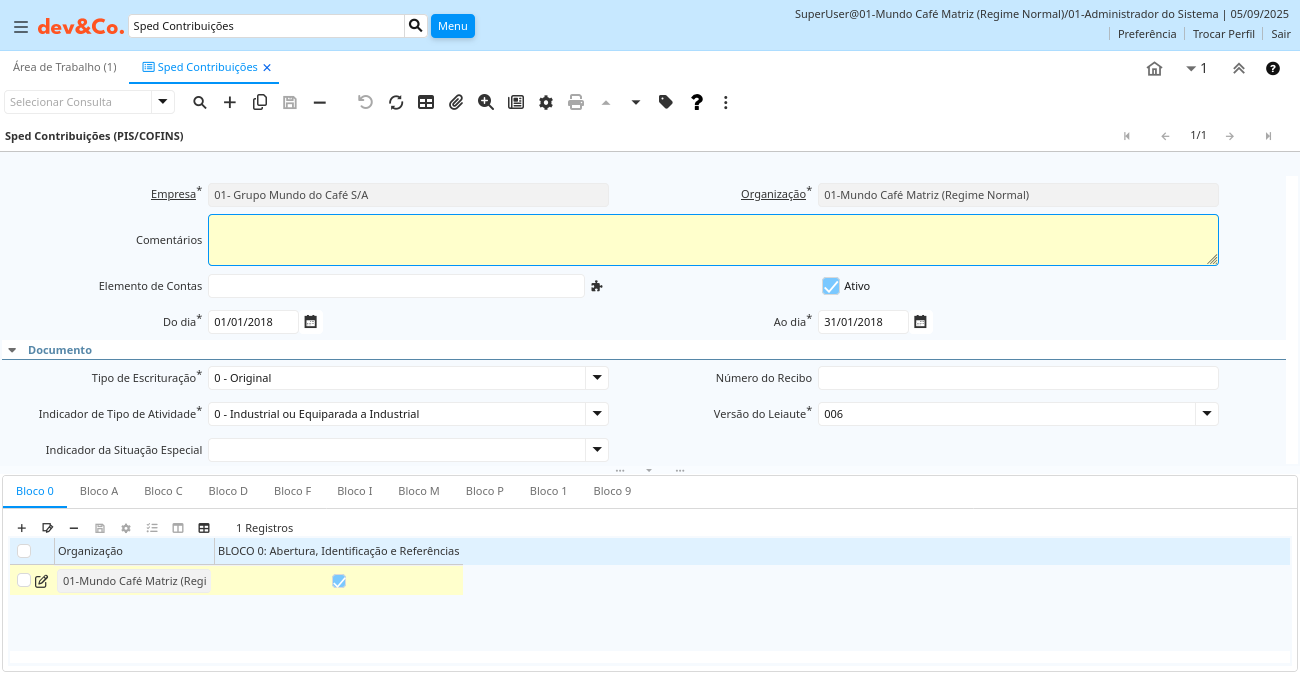Open process gear icon in the toolbar
The image size is (1300, 674).
[x=546, y=102]
